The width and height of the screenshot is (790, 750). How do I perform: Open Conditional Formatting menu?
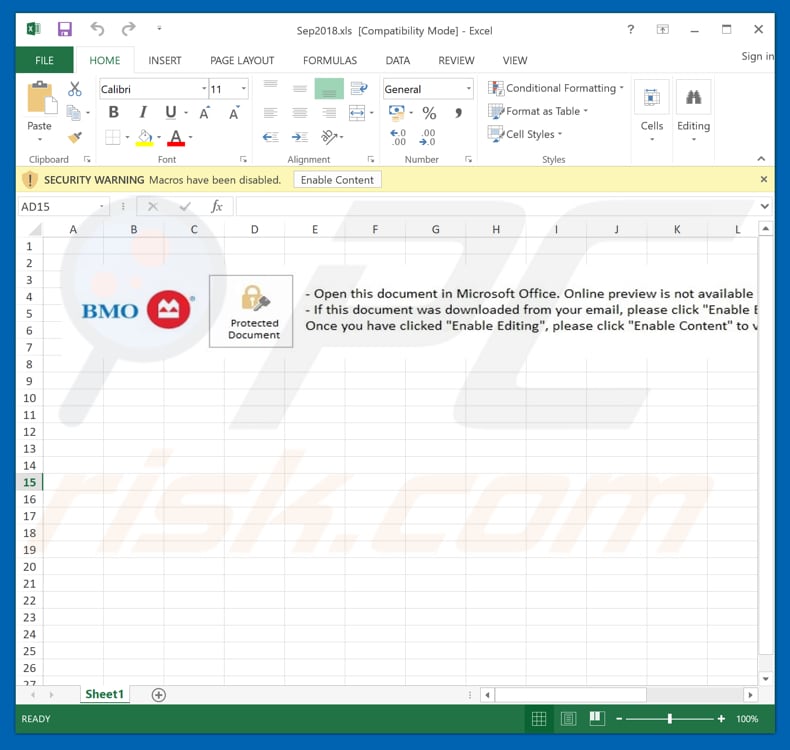coord(556,88)
